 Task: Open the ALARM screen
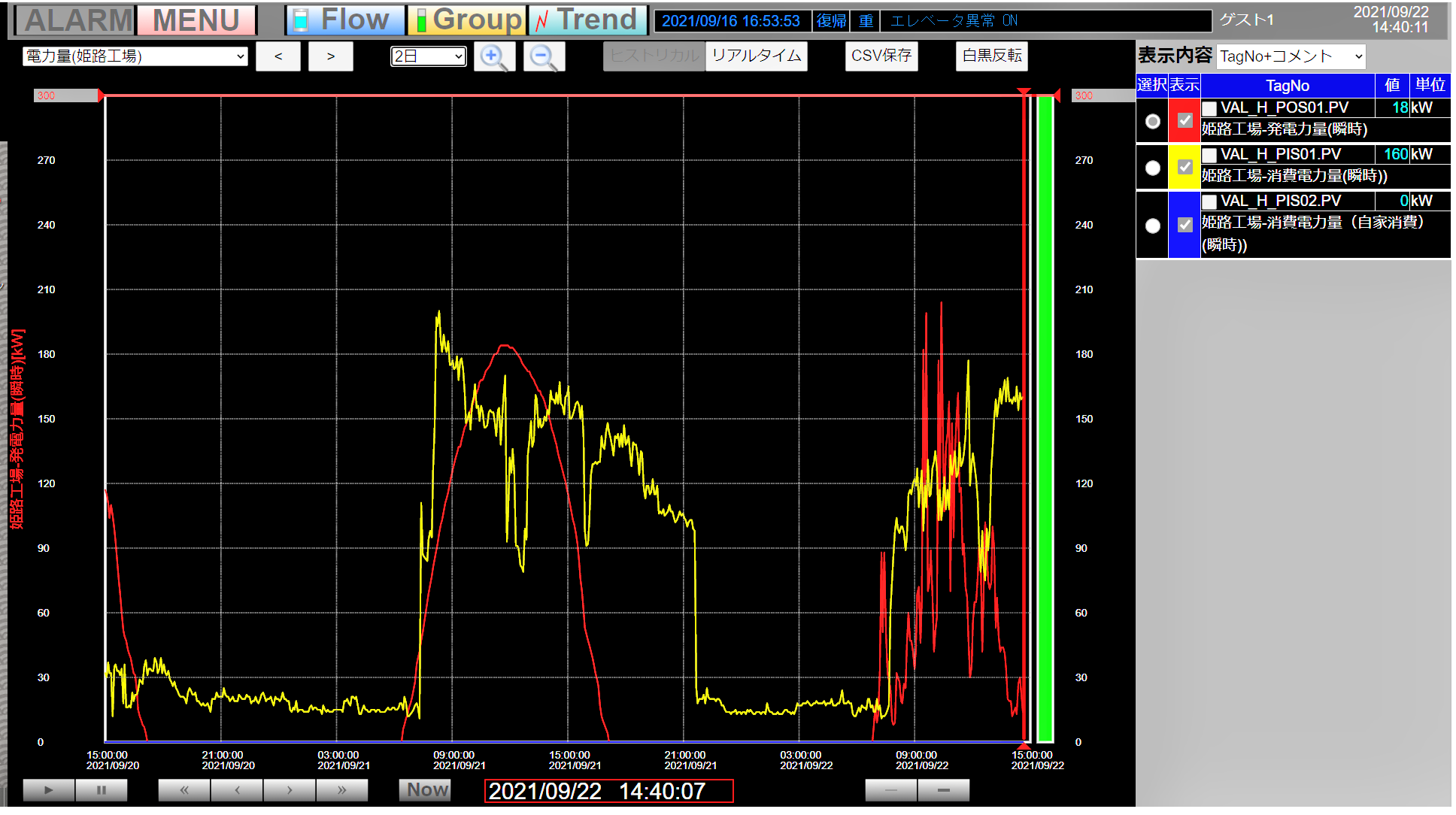click(75, 20)
